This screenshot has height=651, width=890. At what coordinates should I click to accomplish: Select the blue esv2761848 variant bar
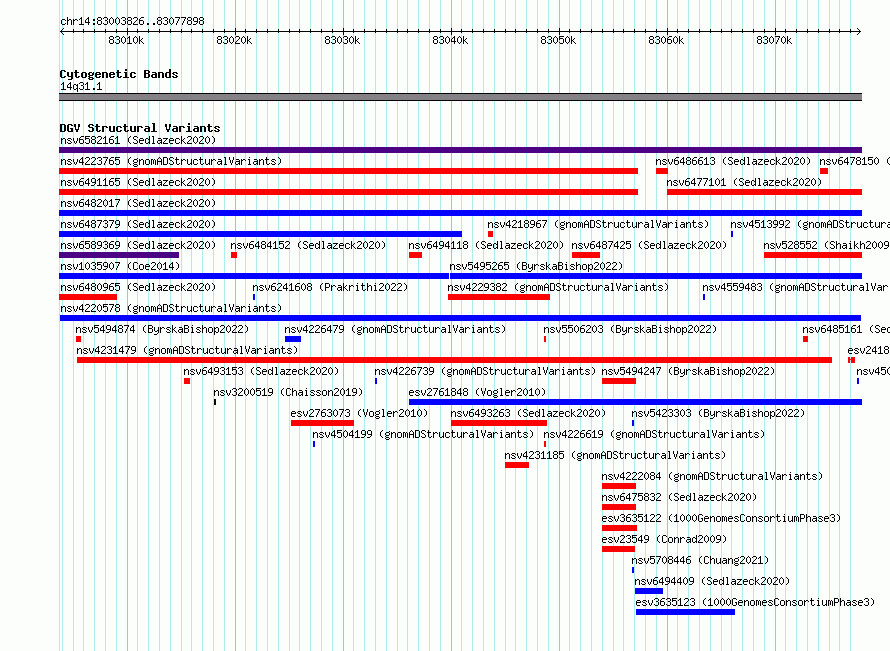635,402
